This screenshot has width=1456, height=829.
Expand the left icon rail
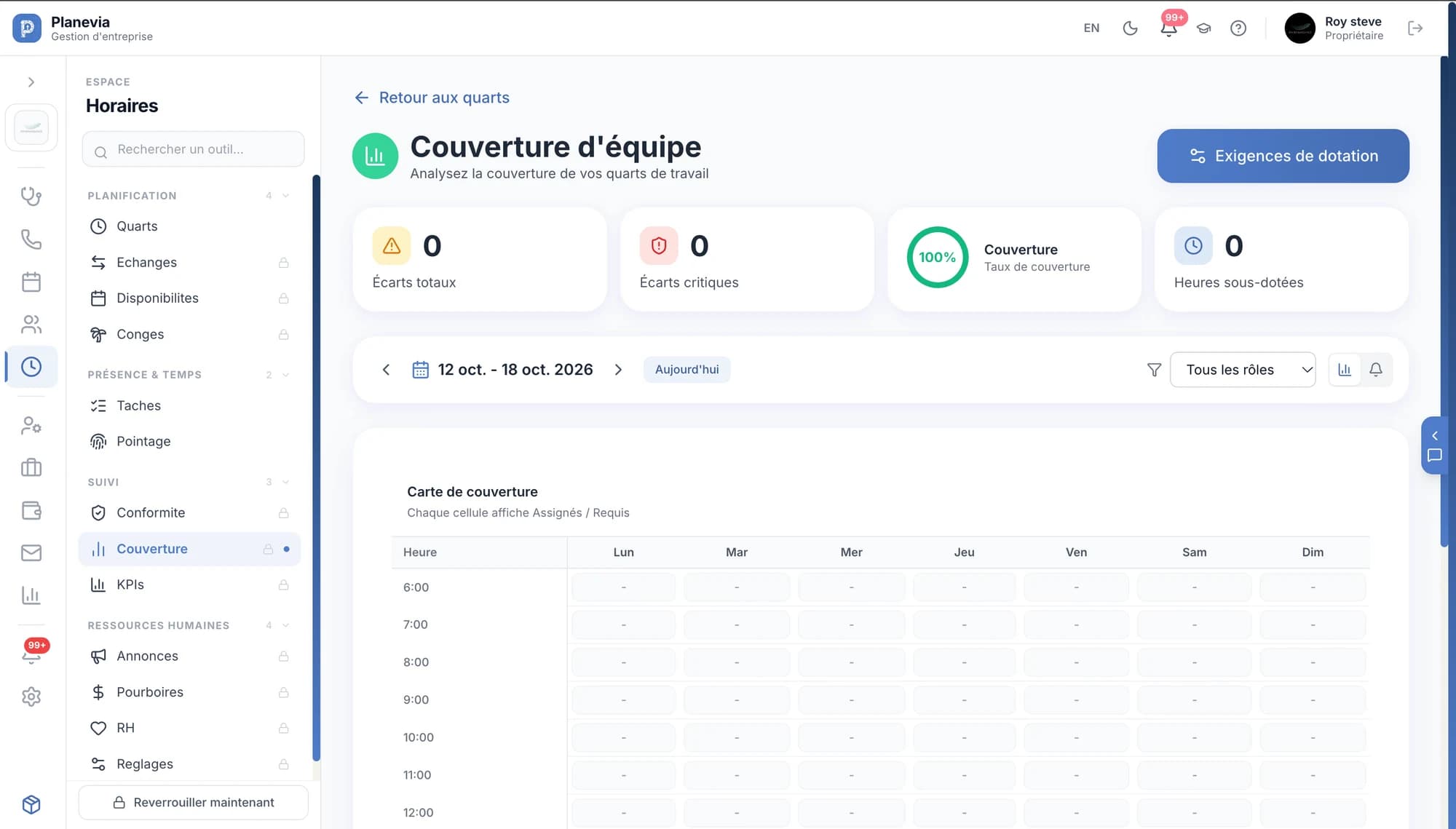click(x=31, y=82)
